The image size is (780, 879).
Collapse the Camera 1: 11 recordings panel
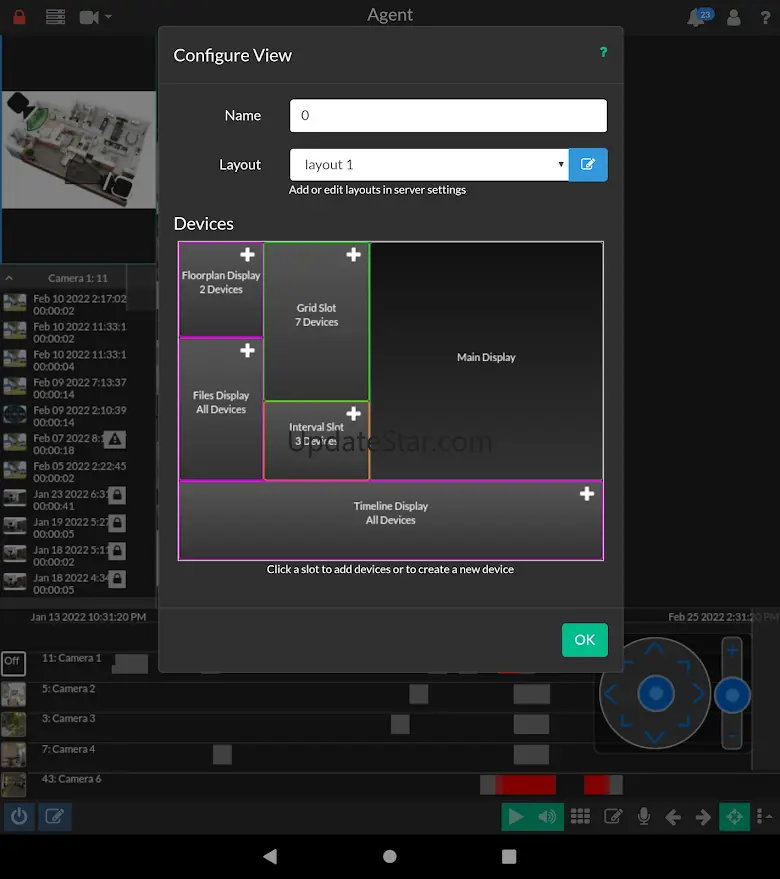click(x=9, y=278)
